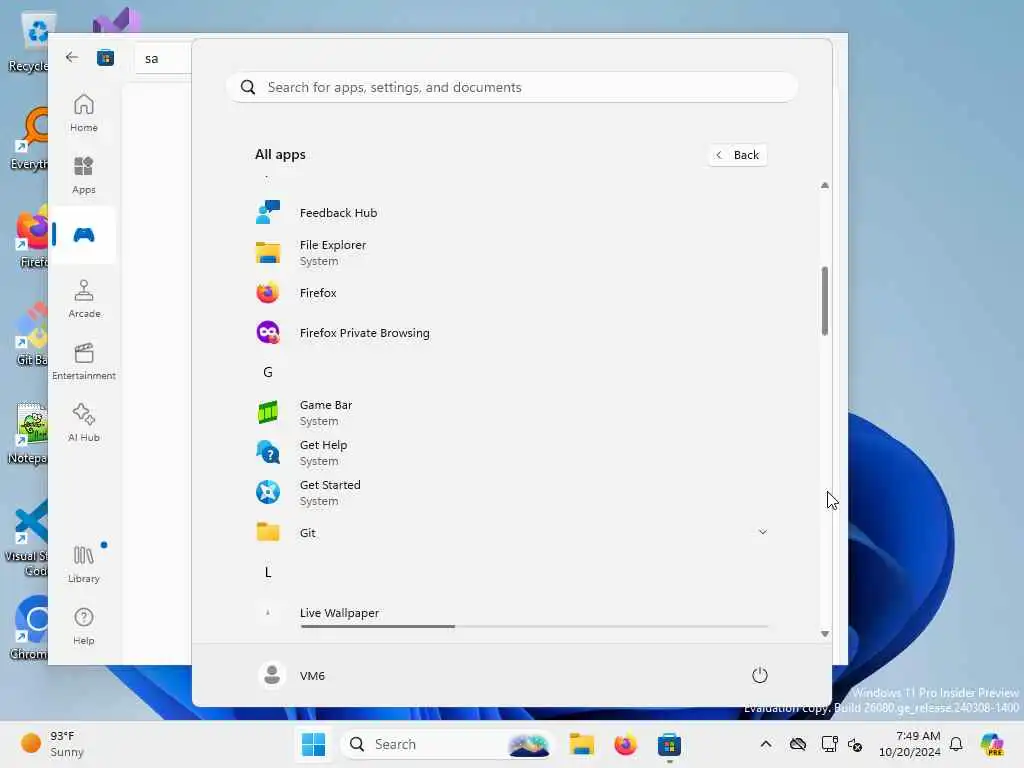
Task: Launch File Explorer from the app list
Action: coord(511,253)
